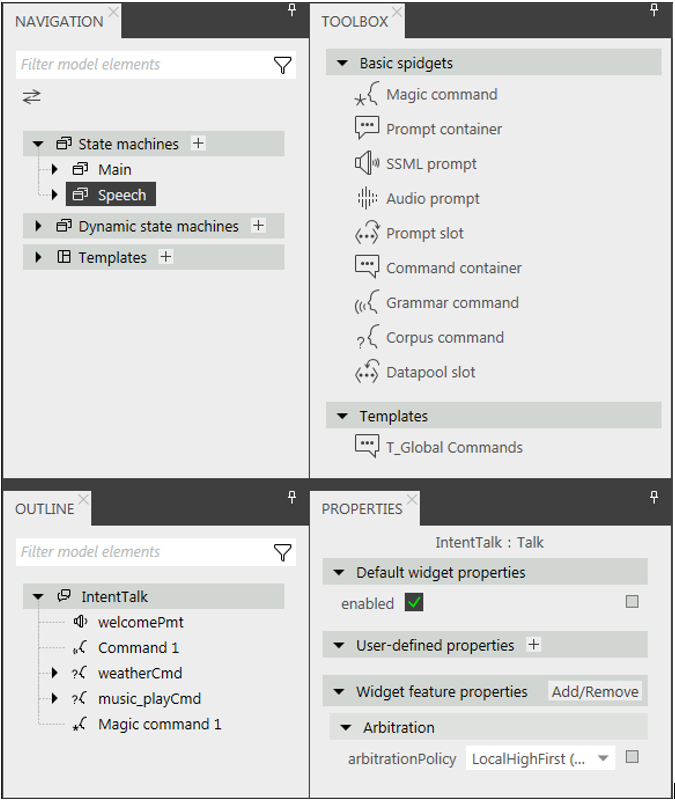Activate the PROPERTIES tab

[362, 509]
